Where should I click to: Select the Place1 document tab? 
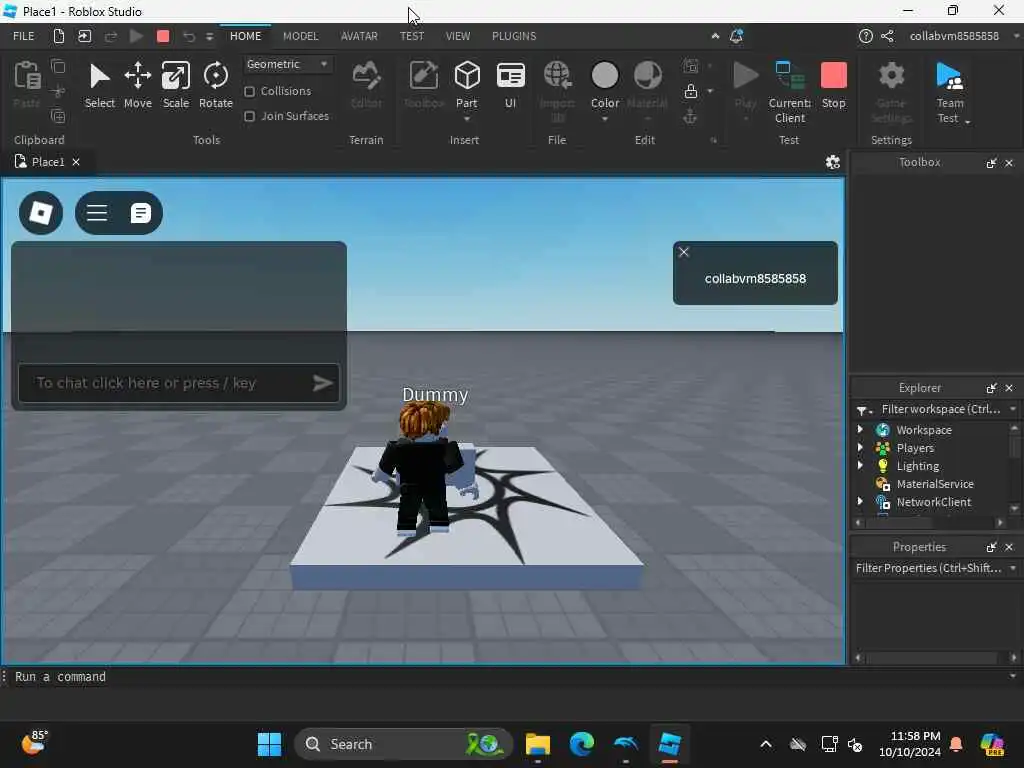click(x=48, y=162)
